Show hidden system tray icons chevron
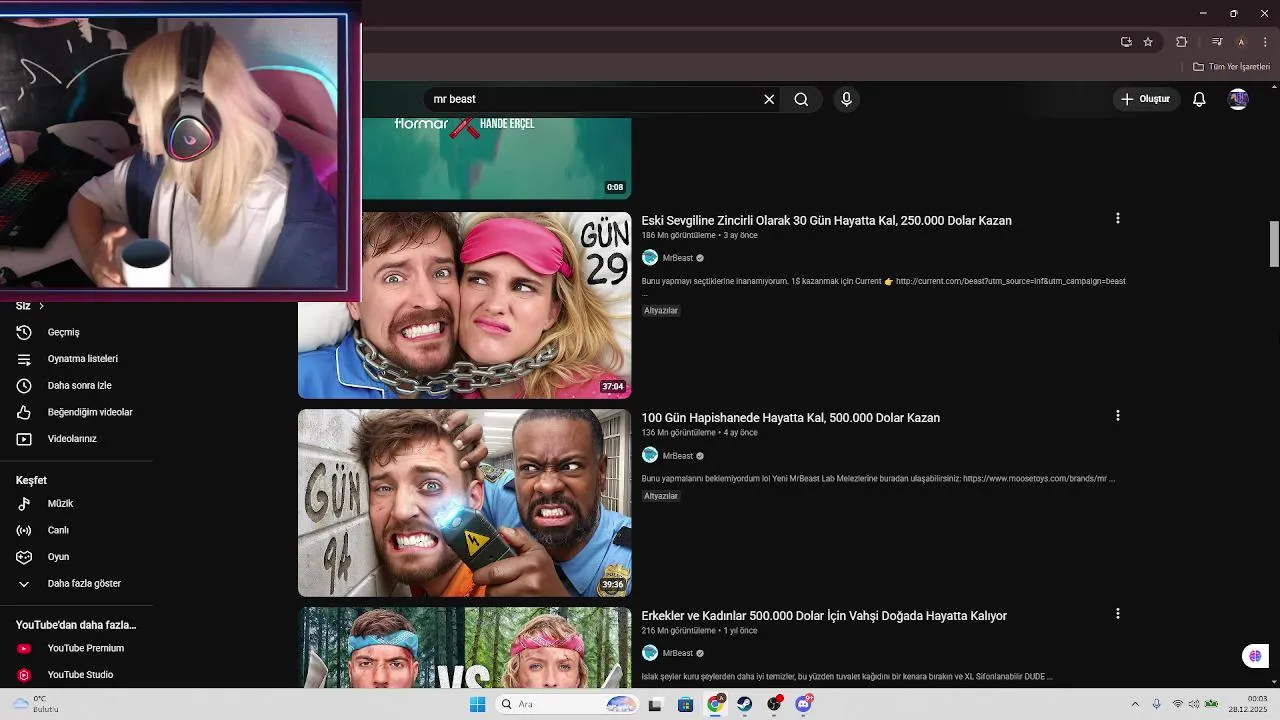Viewport: 1280px width, 720px height. coord(1134,705)
